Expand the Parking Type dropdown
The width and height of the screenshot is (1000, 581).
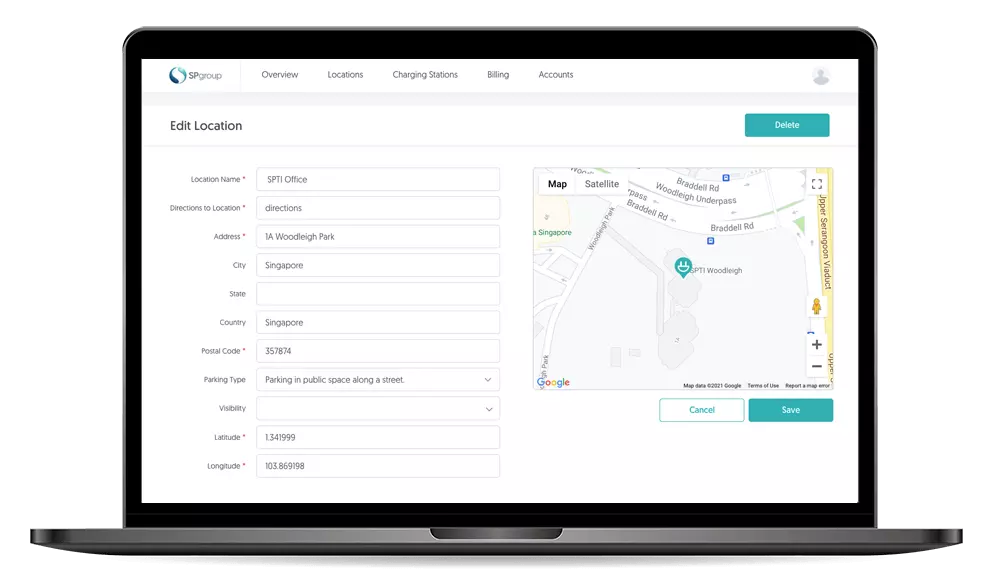tap(378, 379)
